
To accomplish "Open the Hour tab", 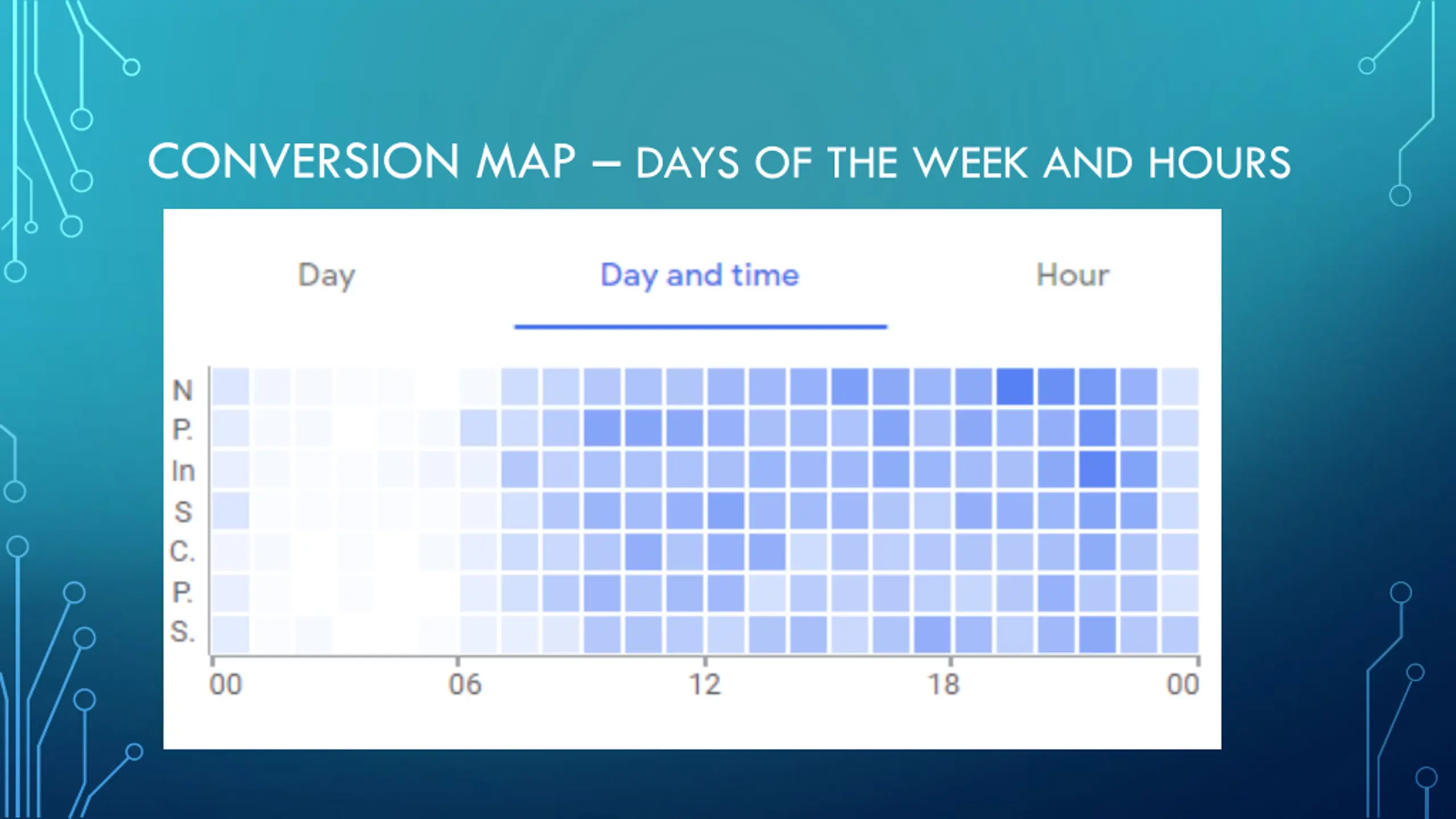I will click(1072, 275).
